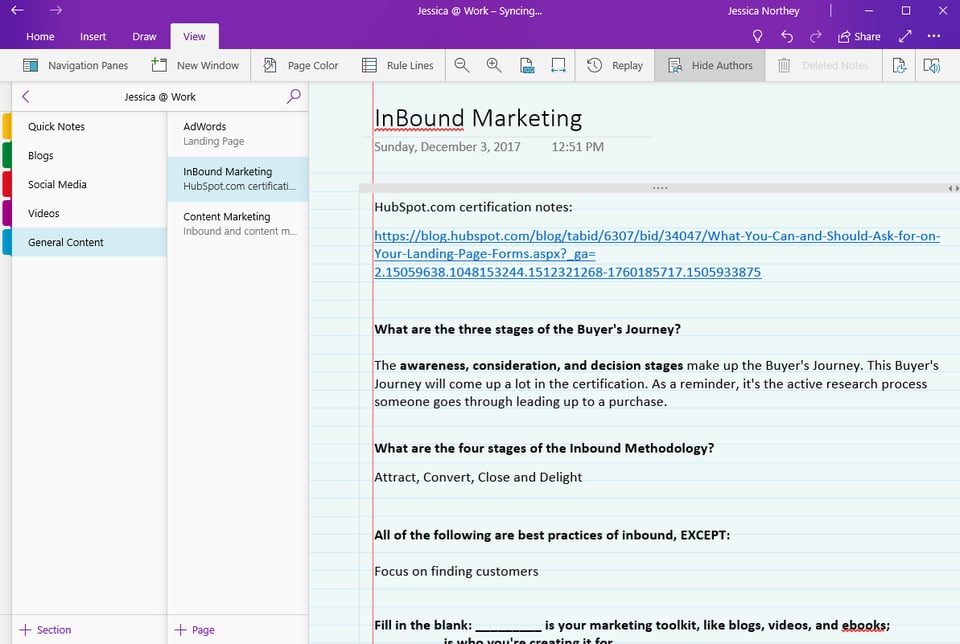Image resolution: width=960 pixels, height=644 pixels.
Task: Enter full screen using the diagonal arrow icon
Action: (x=903, y=36)
